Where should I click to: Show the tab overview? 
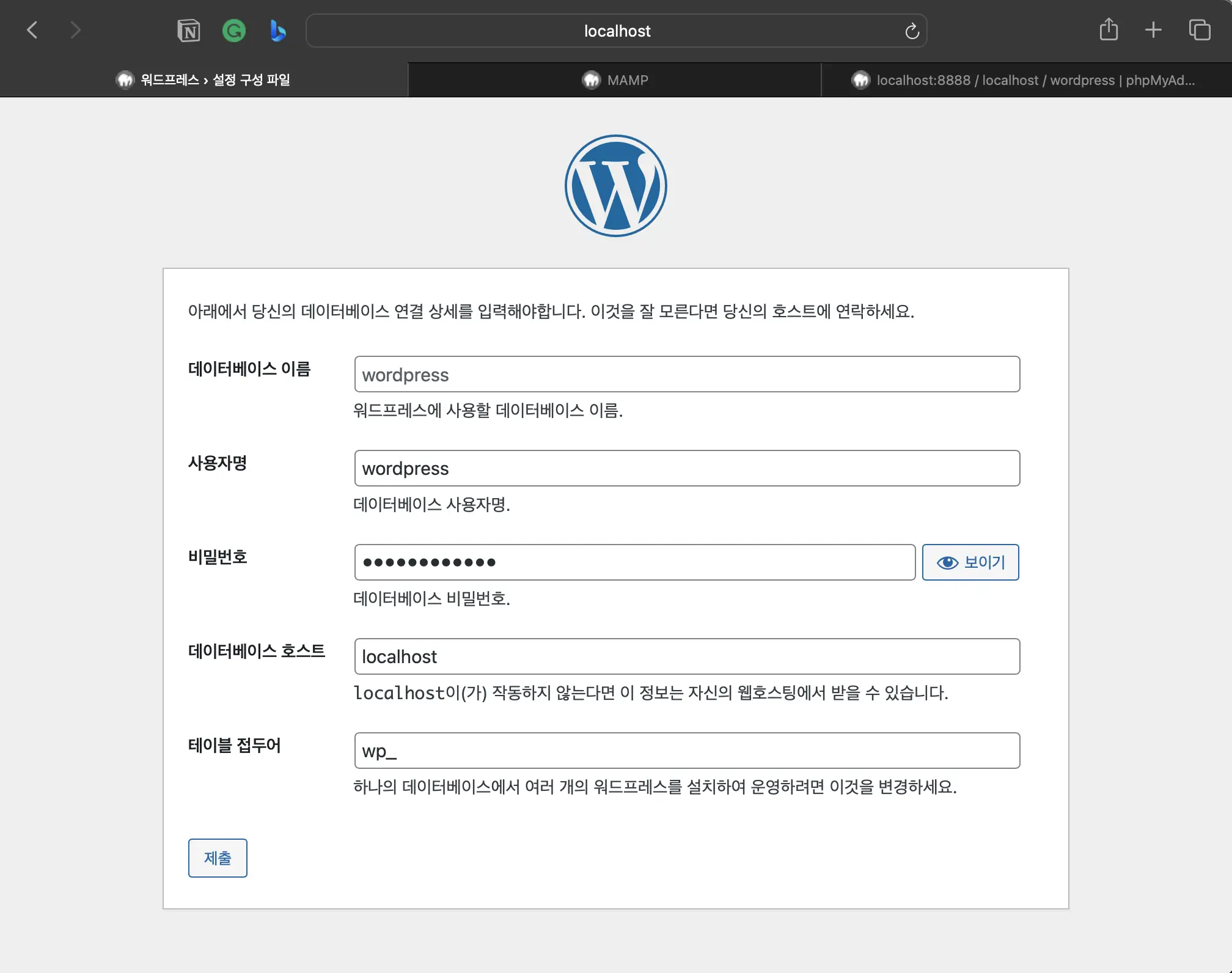point(1199,29)
